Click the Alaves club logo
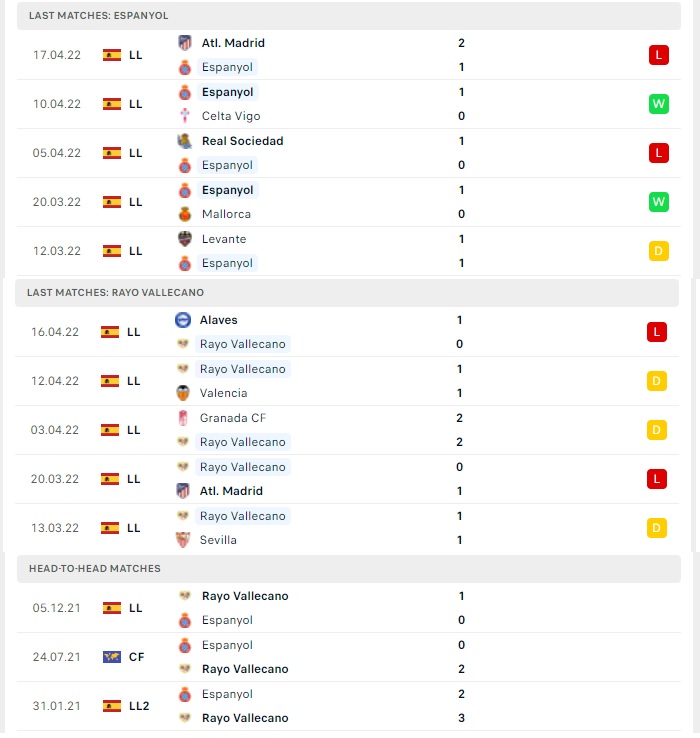 183,320
